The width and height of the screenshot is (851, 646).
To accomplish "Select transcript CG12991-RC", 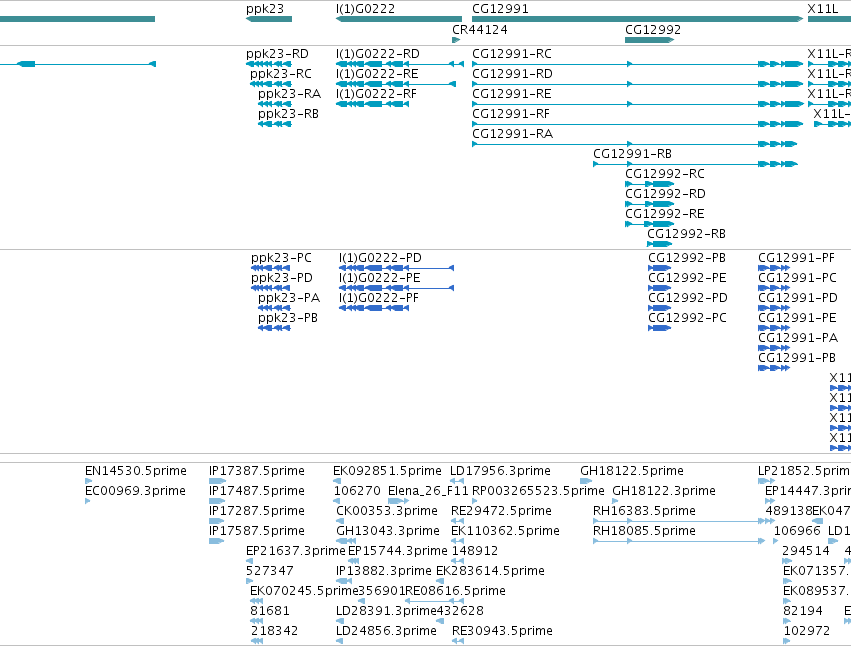I will [x=638, y=64].
